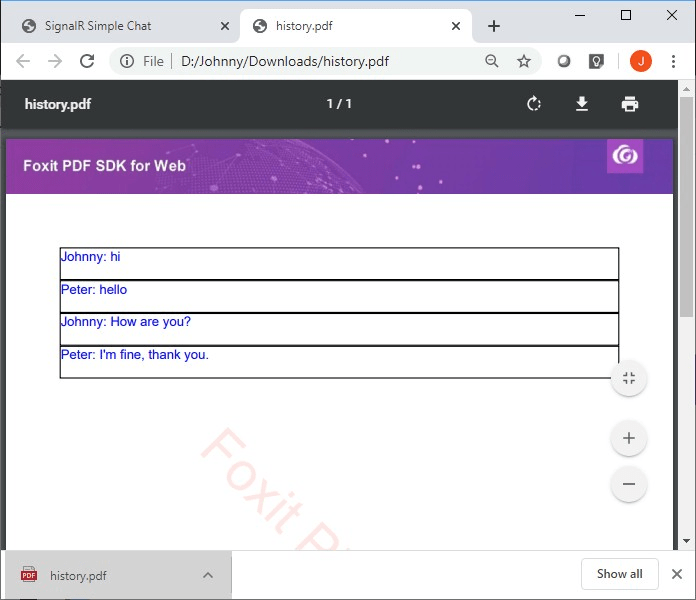This screenshot has height=600, width=696.
Task: Print the PDF document
Action: click(629, 104)
